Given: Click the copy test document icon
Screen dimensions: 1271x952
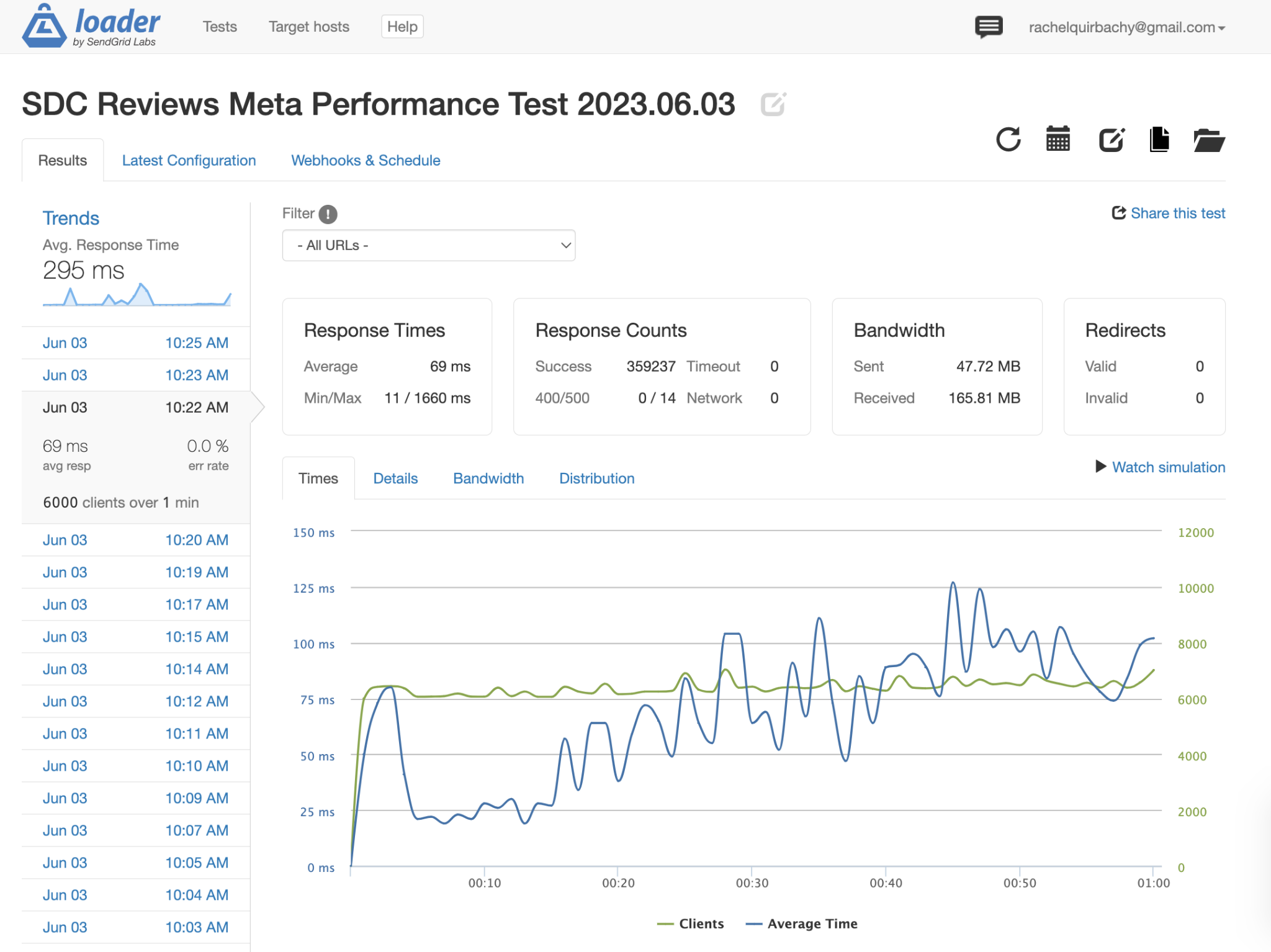Looking at the screenshot, I should pos(1159,140).
